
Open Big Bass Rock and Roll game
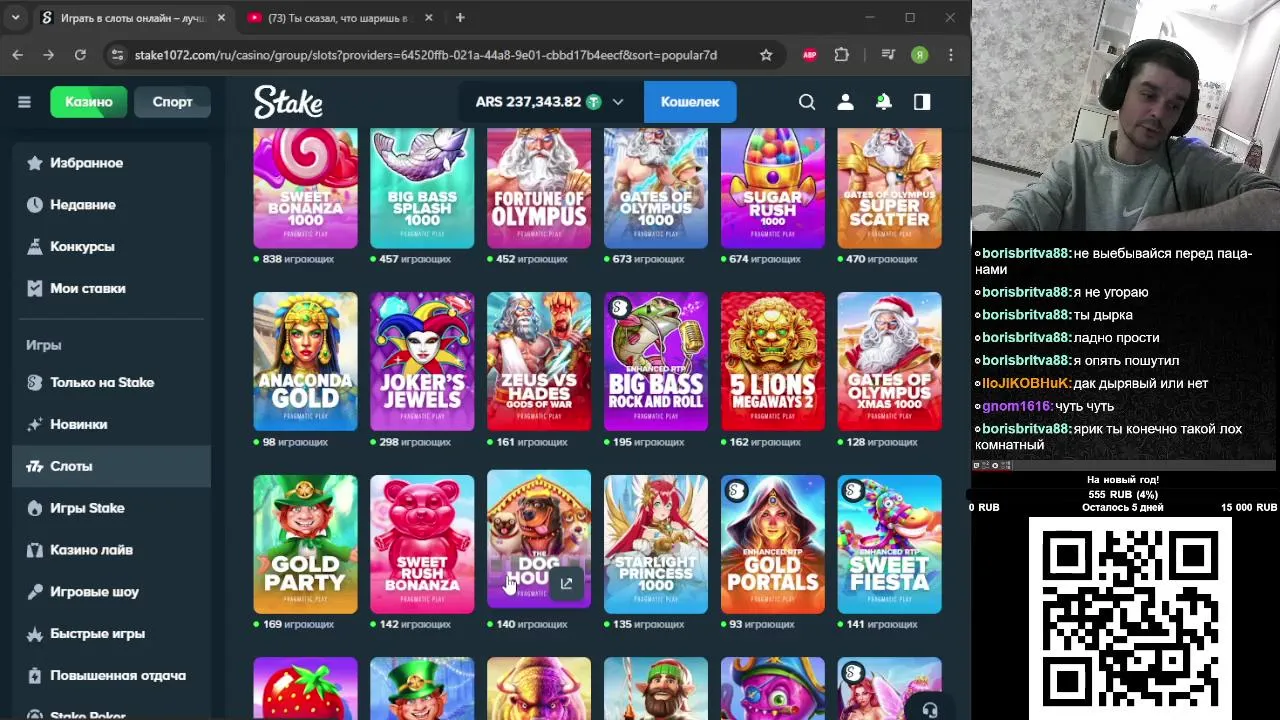coord(656,361)
